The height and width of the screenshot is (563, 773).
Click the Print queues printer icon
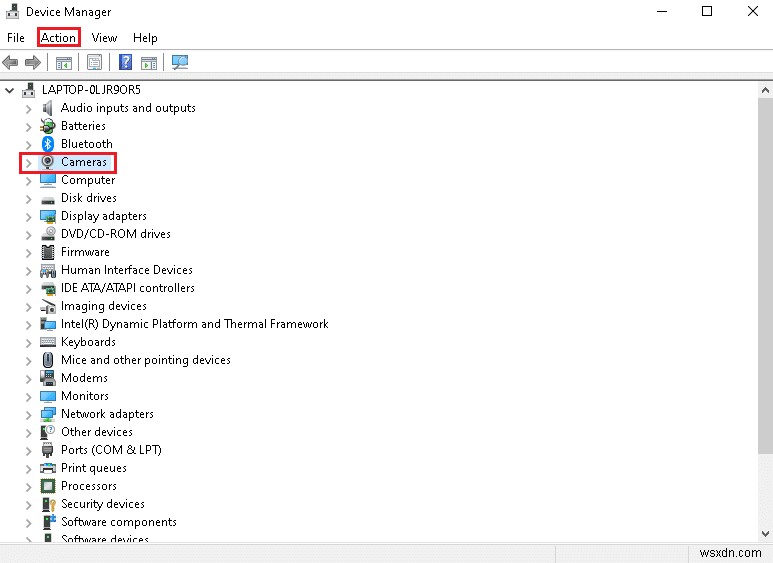coord(48,468)
